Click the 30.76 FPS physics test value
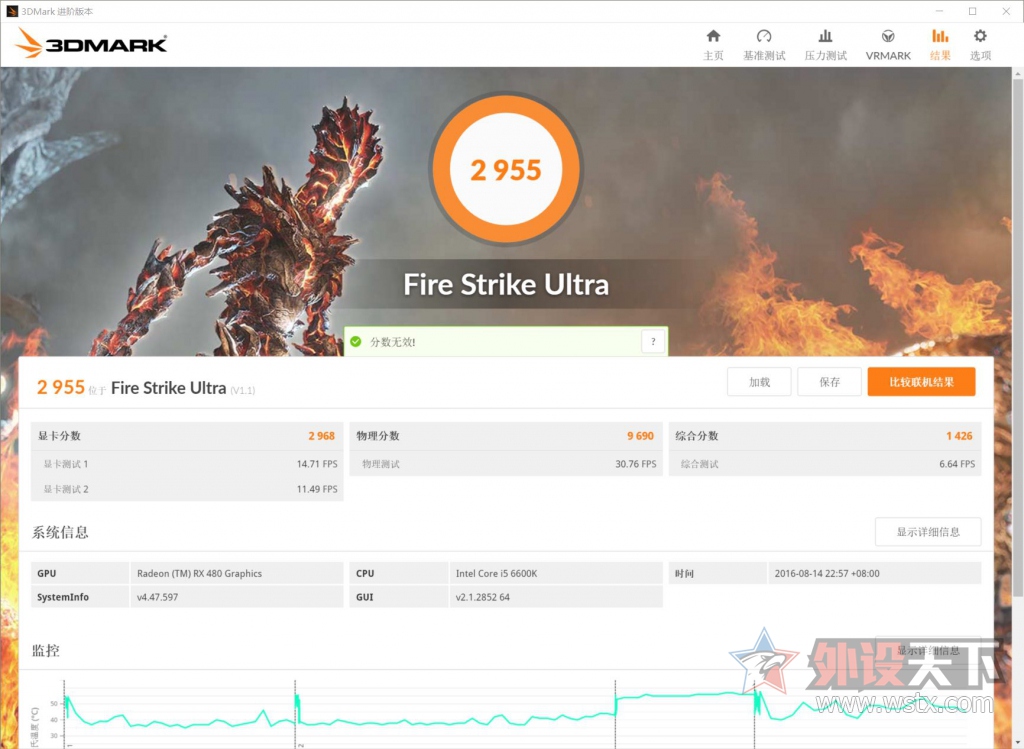 [635, 464]
